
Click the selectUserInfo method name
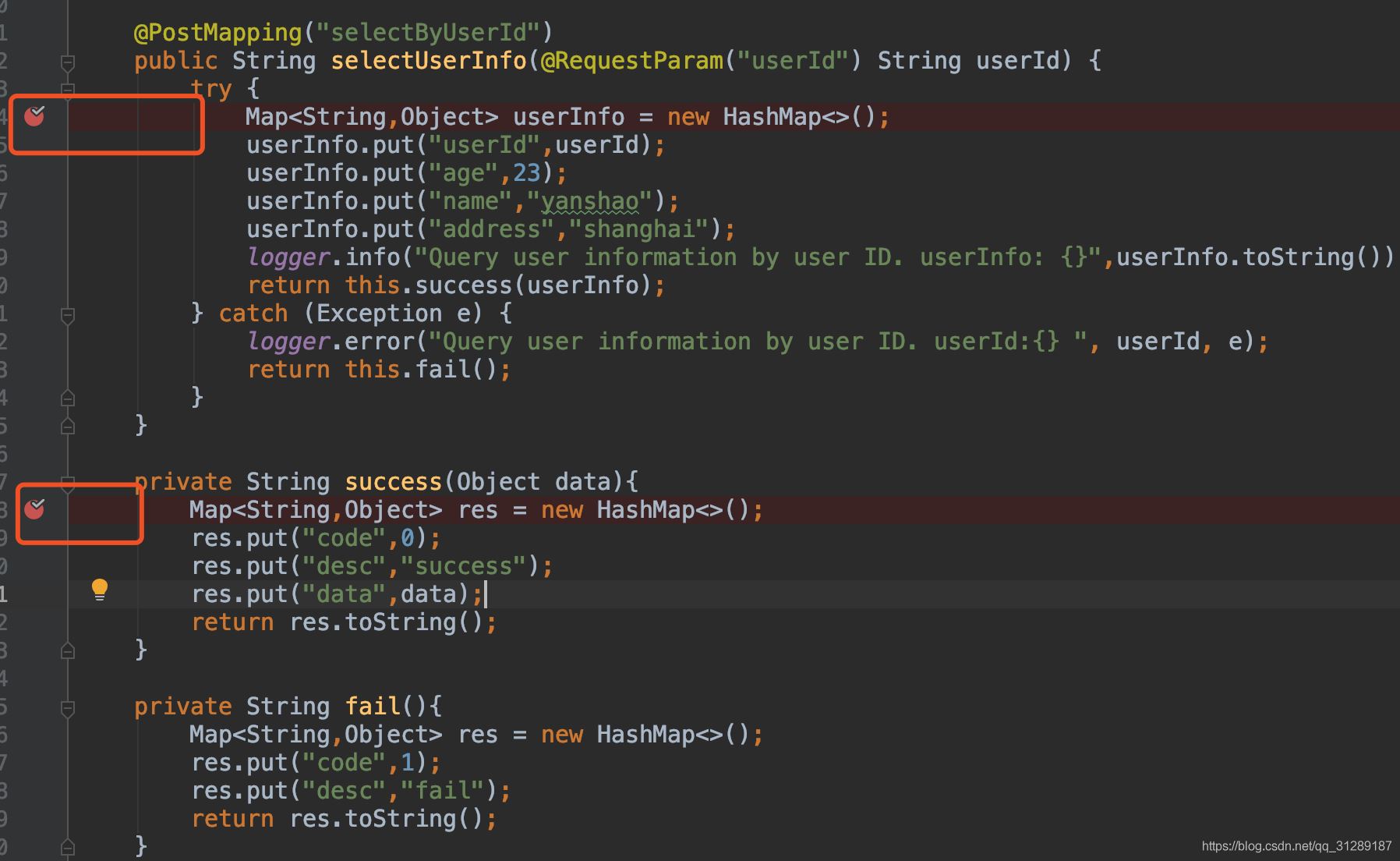point(428,60)
